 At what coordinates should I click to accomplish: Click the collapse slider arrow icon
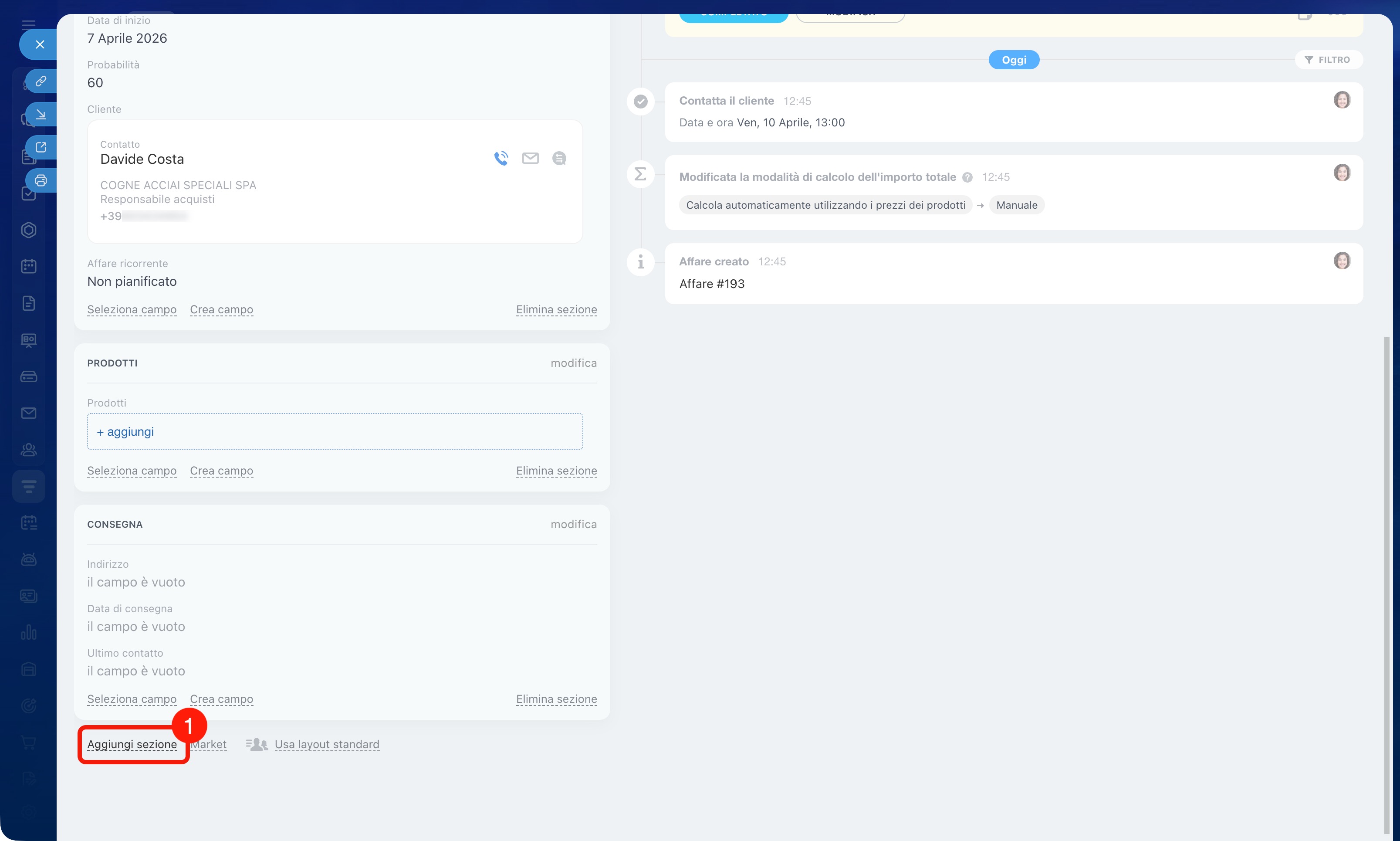41,115
